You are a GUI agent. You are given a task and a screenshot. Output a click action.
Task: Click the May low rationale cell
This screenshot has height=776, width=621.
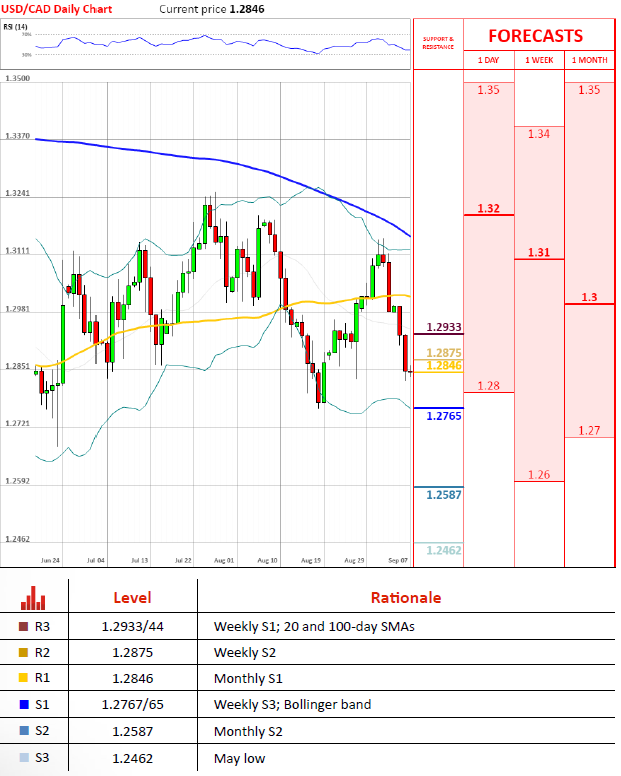[240, 758]
